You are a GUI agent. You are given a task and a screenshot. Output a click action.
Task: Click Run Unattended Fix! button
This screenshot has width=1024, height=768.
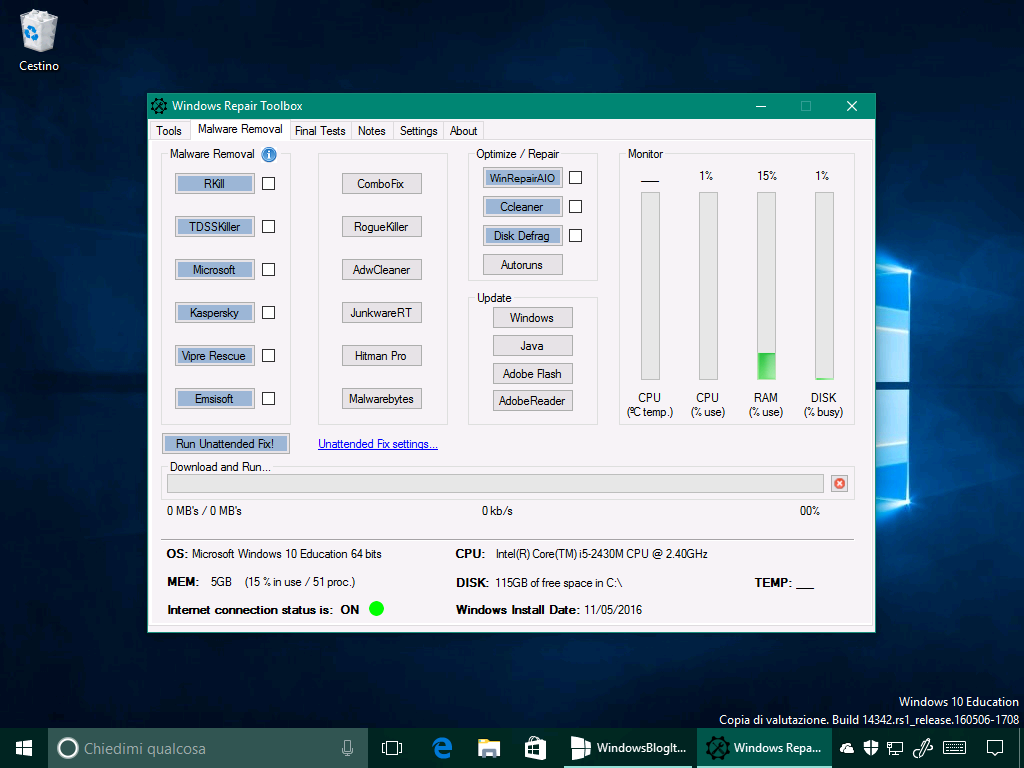[225, 443]
